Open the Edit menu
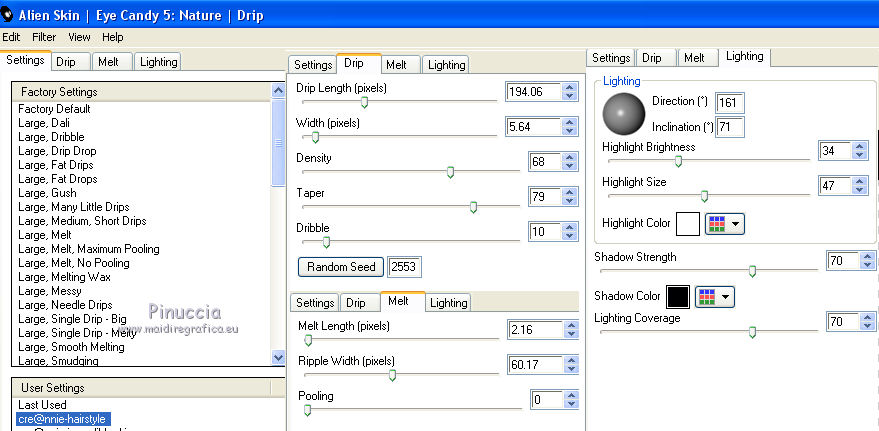The height and width of the screenshot is (431, 879). coord(11,37)
